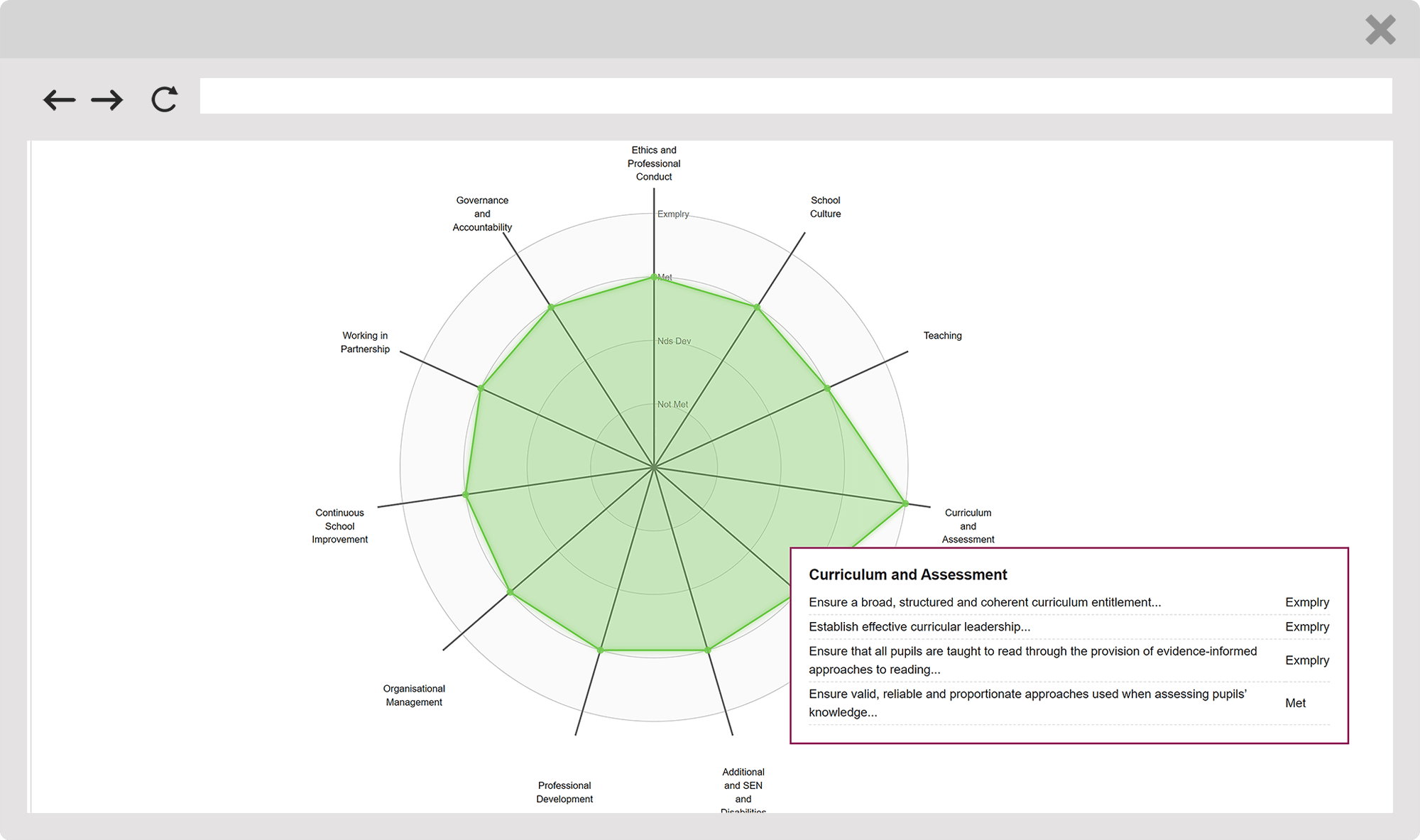Focus the browser address bar

pos(795,96)
